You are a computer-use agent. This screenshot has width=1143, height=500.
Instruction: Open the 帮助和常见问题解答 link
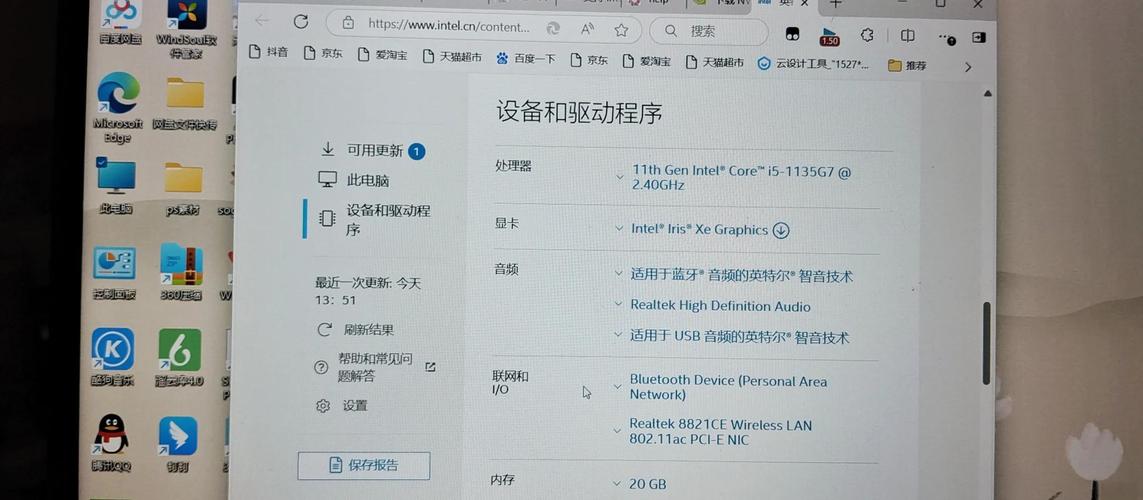click(373, 367)
